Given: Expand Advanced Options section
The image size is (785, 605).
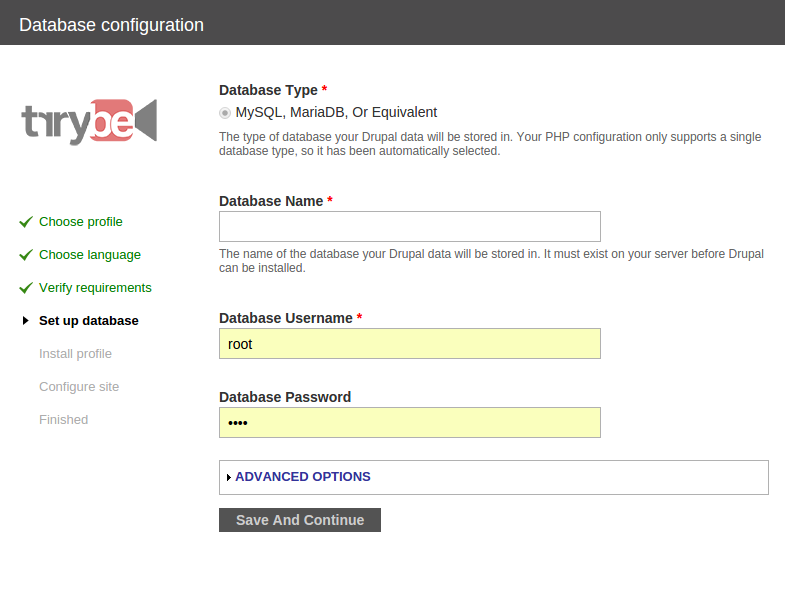Looking at the screenshot, I should (x=302, y=477).
